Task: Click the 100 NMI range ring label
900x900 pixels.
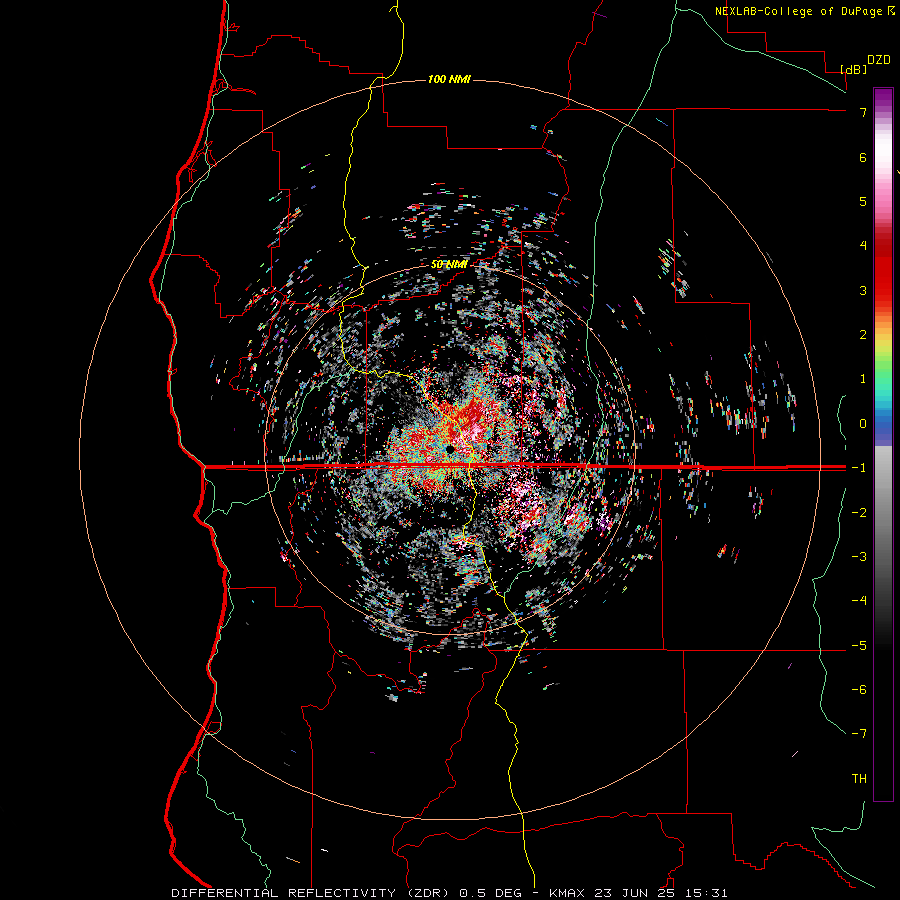Action: click(x=449, y=79)
